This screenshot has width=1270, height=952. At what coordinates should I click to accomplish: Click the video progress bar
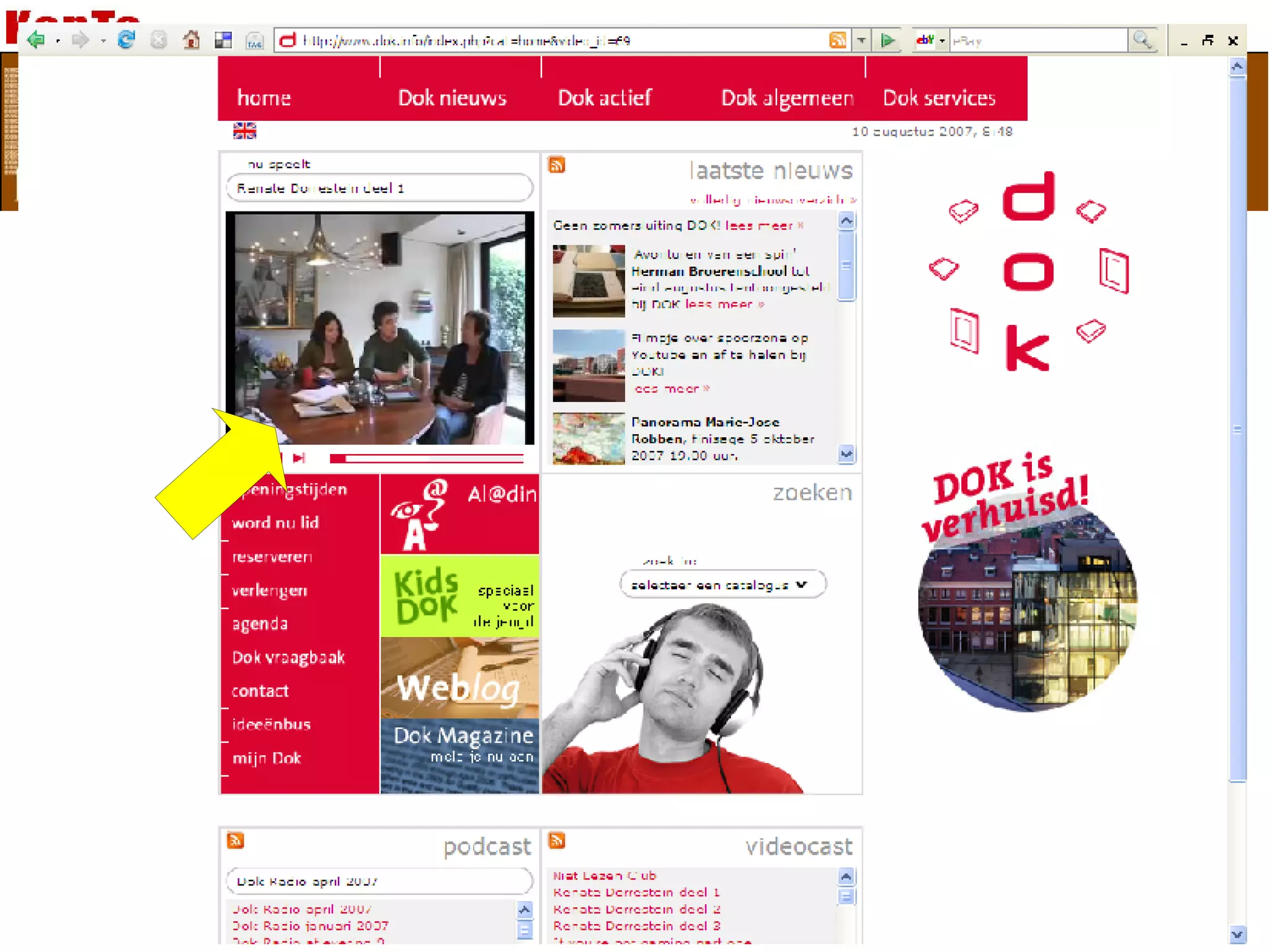tap(428, 458)
